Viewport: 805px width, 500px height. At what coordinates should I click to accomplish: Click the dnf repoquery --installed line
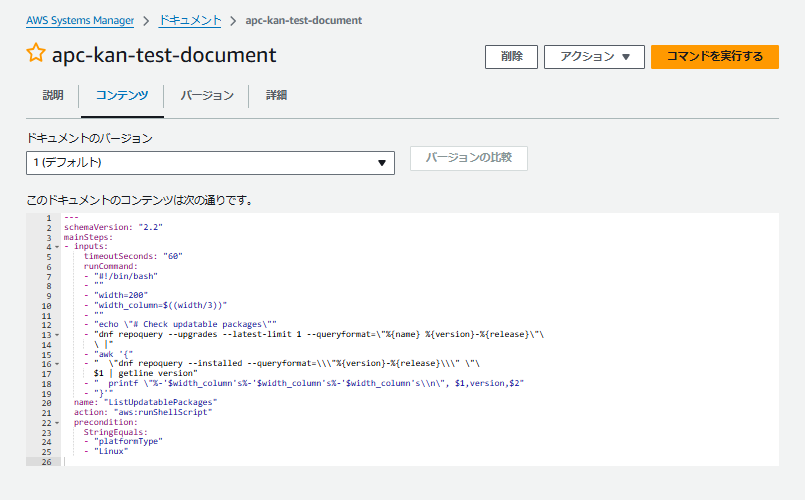[x=282, y=363]
